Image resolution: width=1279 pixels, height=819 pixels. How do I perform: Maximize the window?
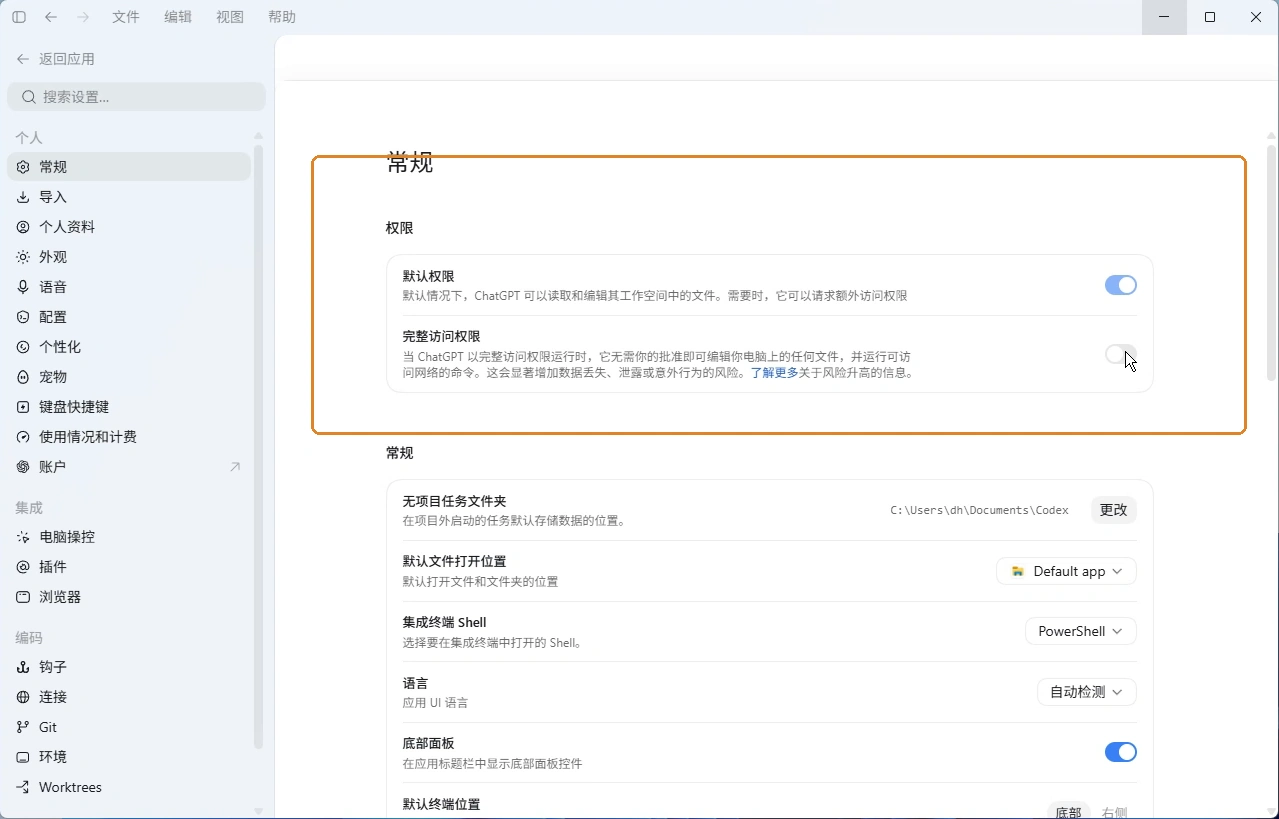point(1210,17)
